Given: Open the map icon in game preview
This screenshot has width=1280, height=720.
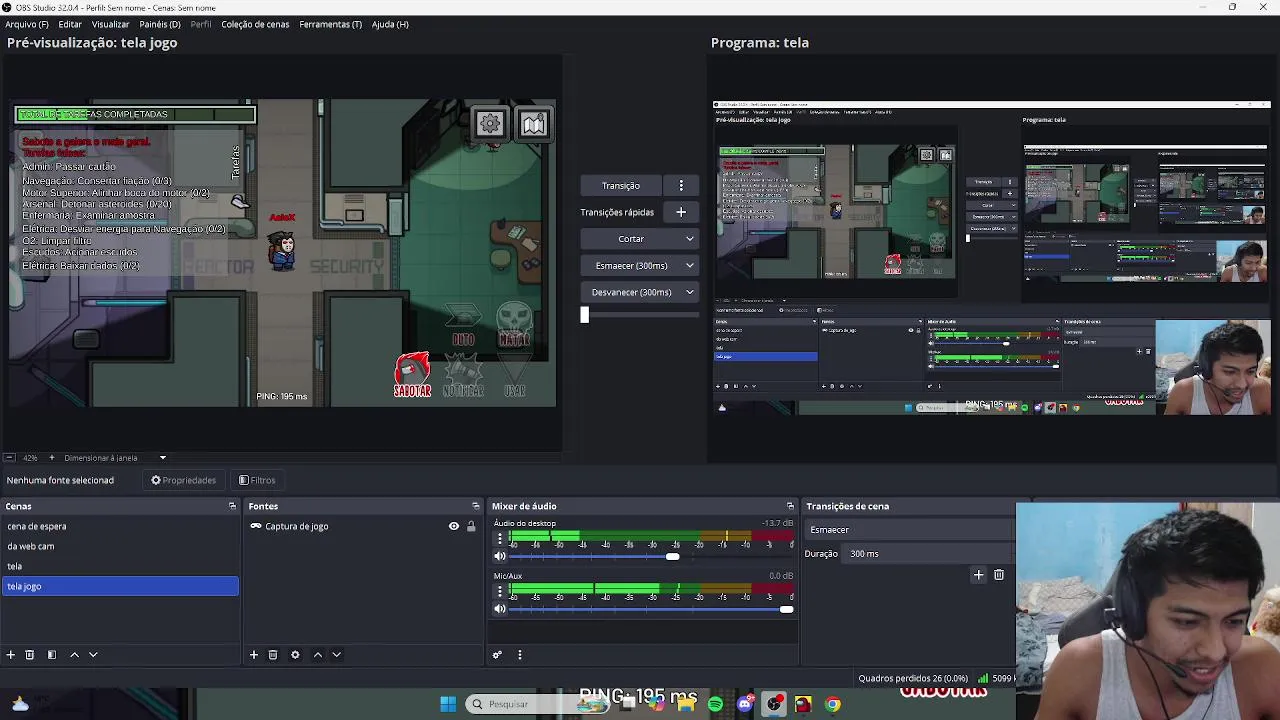Looking at the screenshot, I should [x=533, y=123].
